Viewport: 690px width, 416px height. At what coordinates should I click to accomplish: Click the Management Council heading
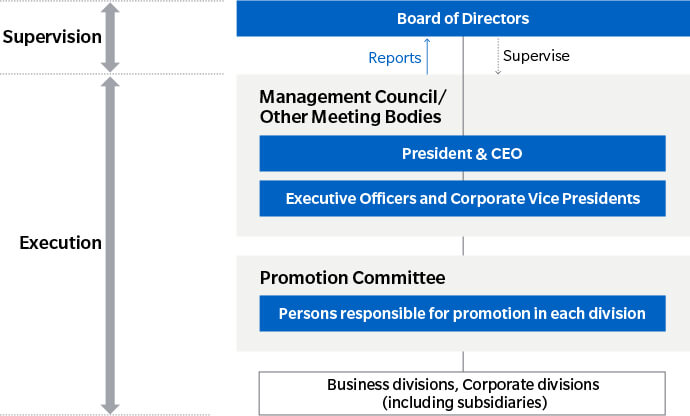pos(352,97)
